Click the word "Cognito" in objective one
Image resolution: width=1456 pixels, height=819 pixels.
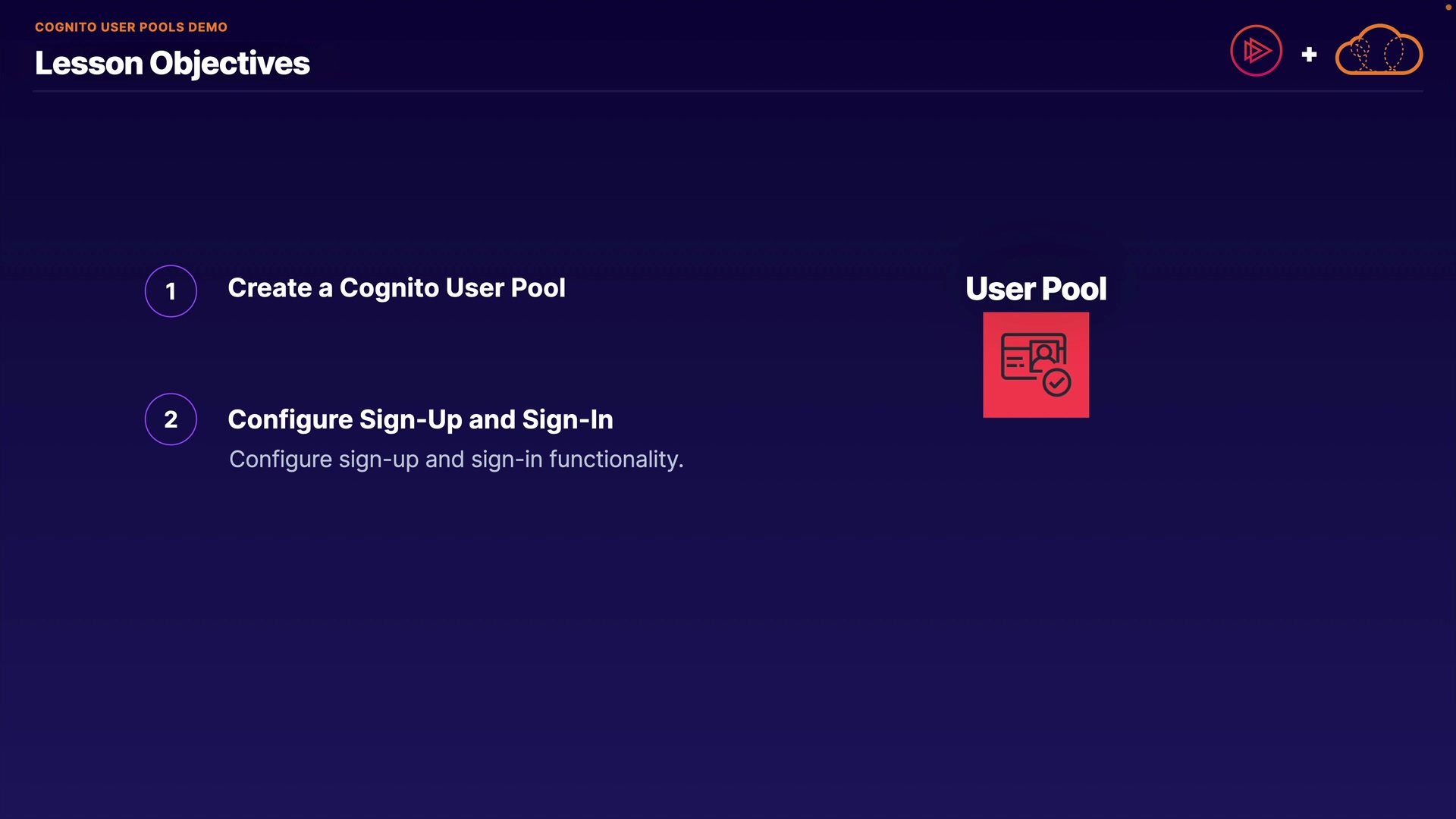click(x=389, y=288)
